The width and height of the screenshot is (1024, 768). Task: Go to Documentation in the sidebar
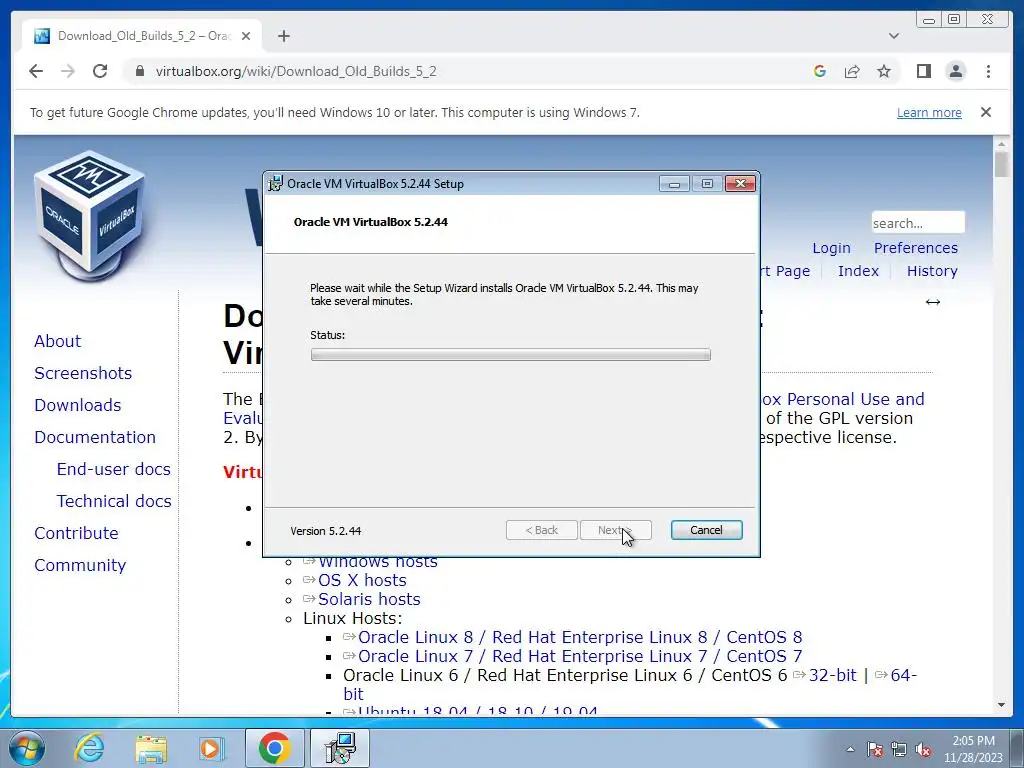click(95, 437)
